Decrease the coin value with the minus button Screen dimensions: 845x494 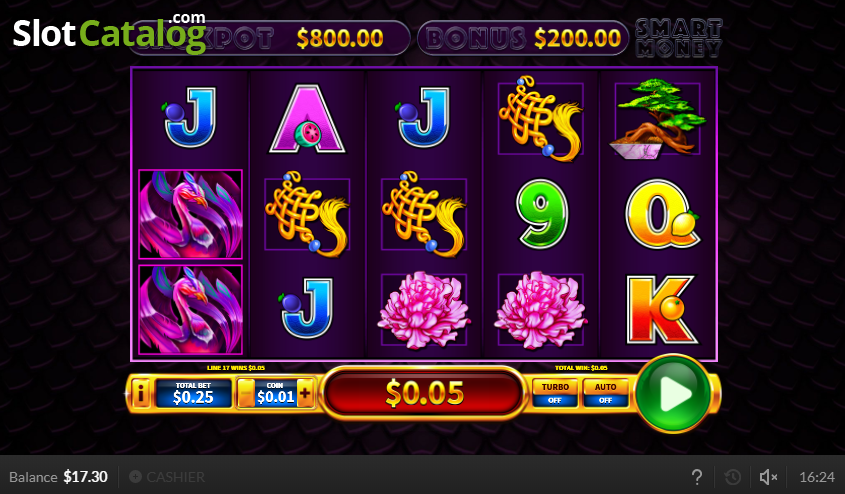246,393
